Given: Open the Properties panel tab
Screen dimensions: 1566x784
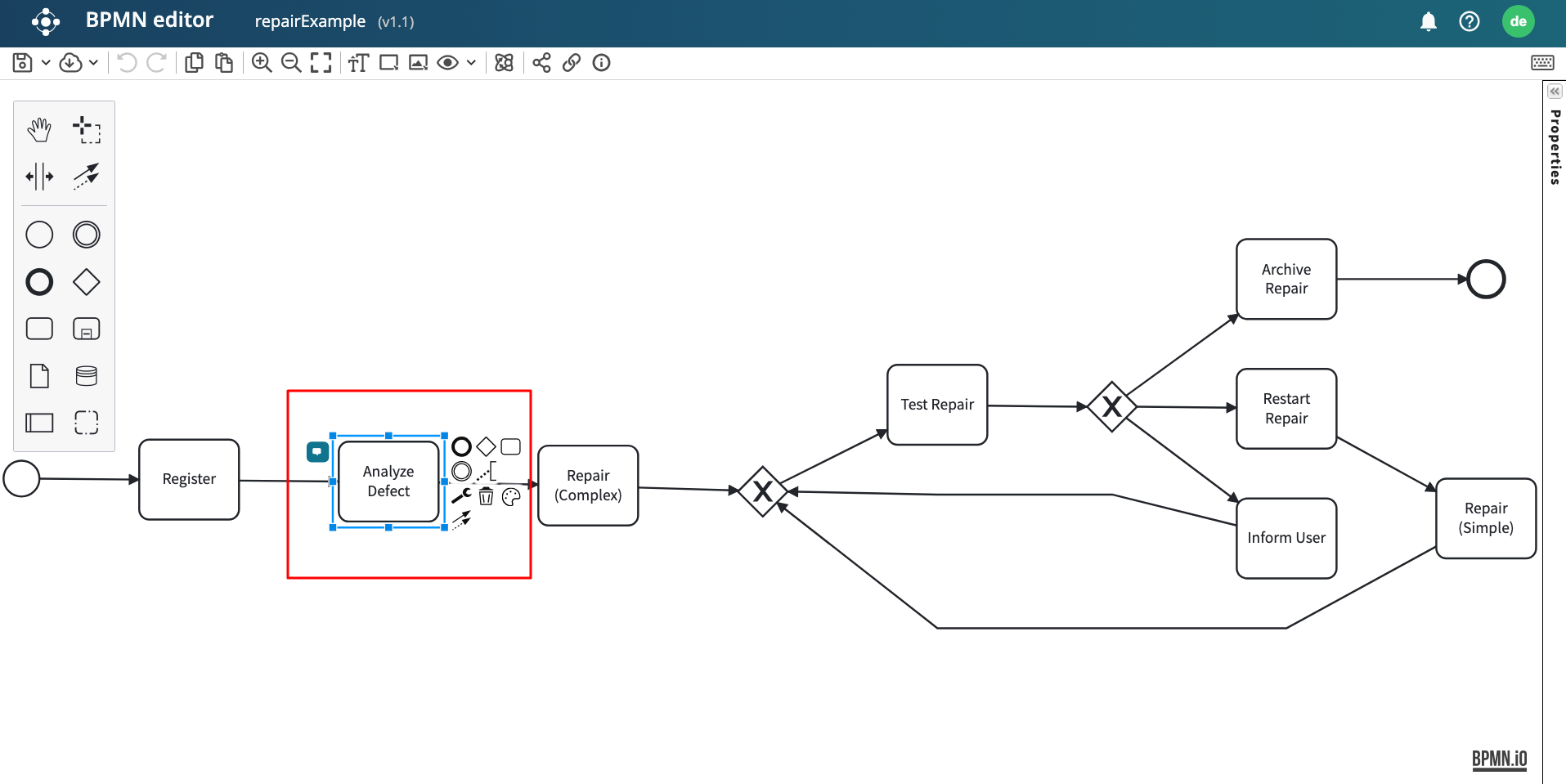Looking at the screenshot, I should [1555, 147].
